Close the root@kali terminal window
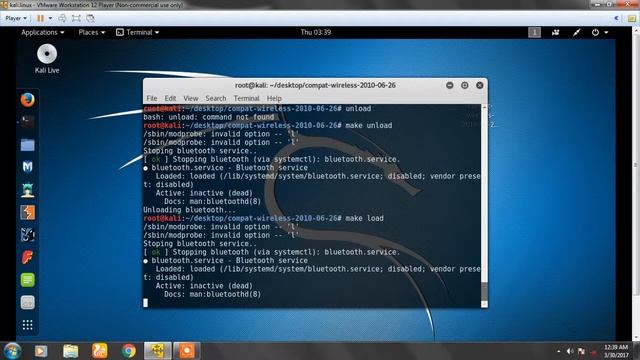Viewport: 640px width, 360px height. [x=480, y=85]
